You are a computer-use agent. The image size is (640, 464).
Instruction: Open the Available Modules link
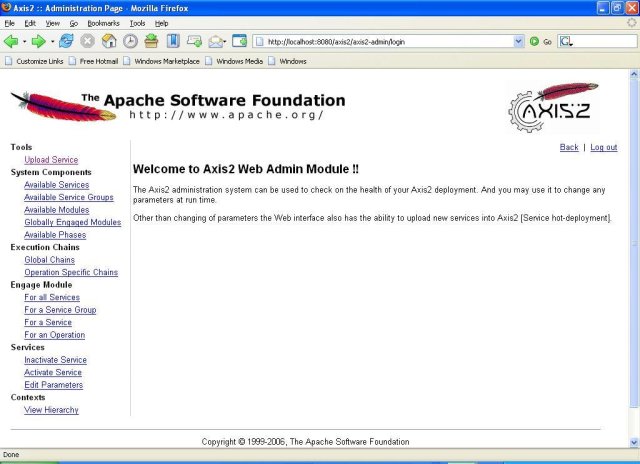[x=56, y=210]
